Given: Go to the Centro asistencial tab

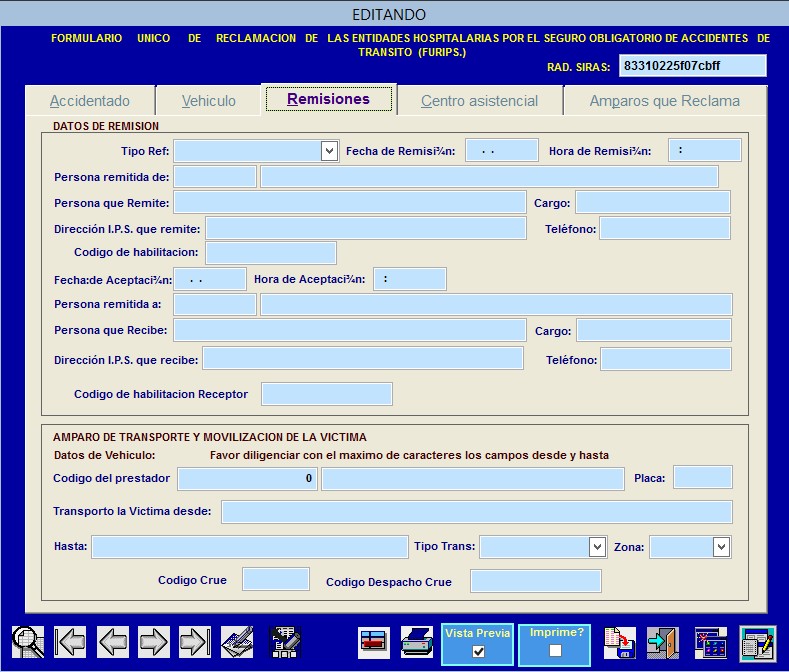Looking at the screenshot, I should coord(480,101).
